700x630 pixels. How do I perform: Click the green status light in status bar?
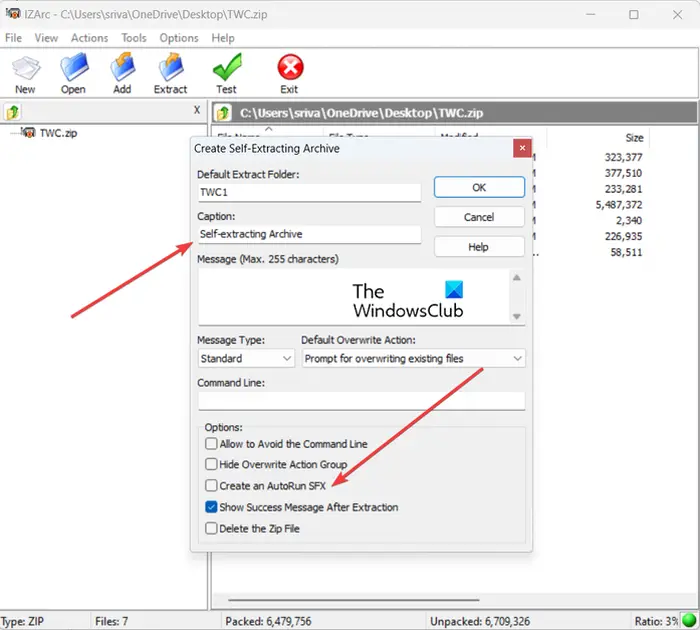pos(689,620)
